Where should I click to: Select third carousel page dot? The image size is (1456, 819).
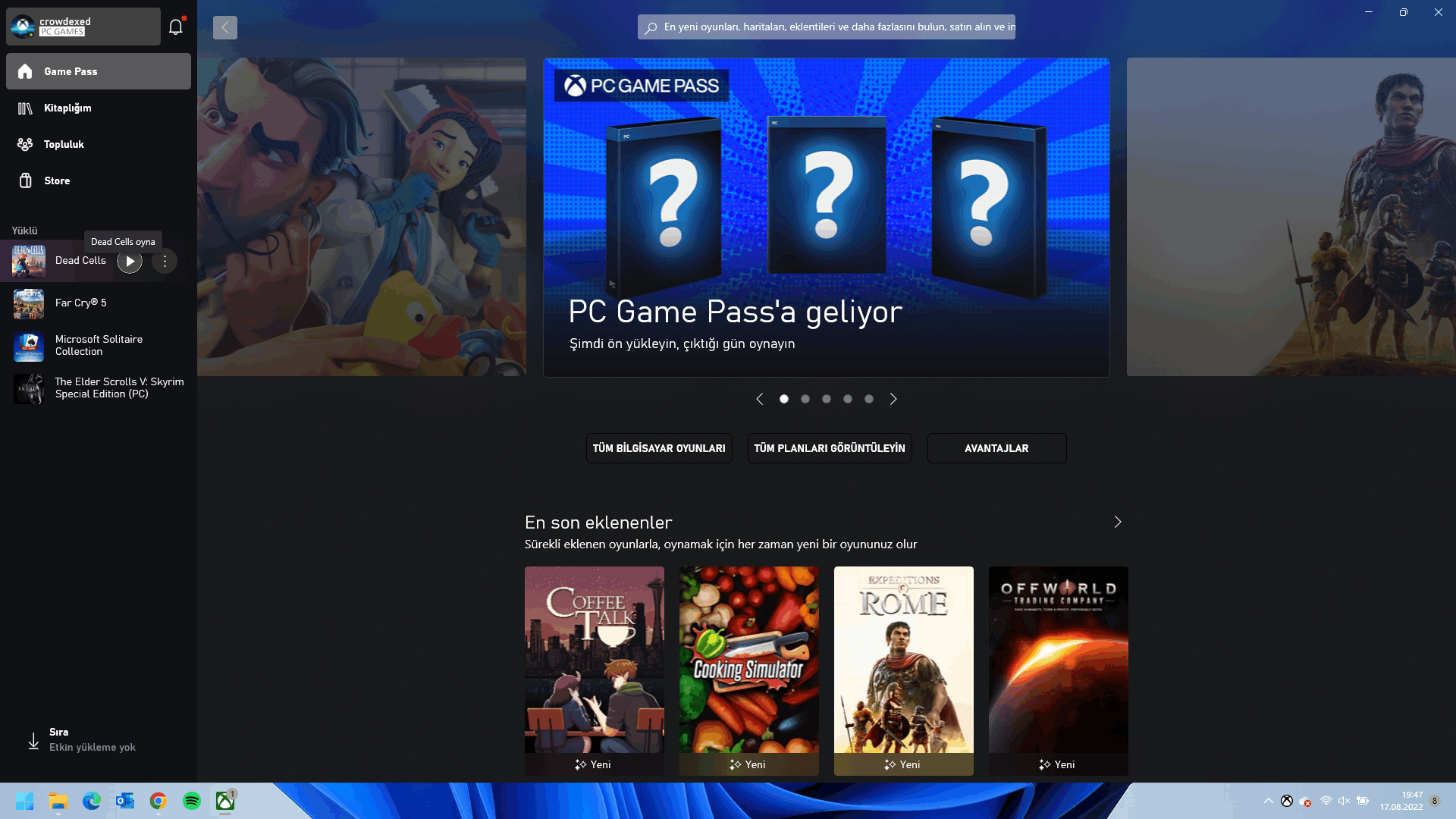click(827, 399)
